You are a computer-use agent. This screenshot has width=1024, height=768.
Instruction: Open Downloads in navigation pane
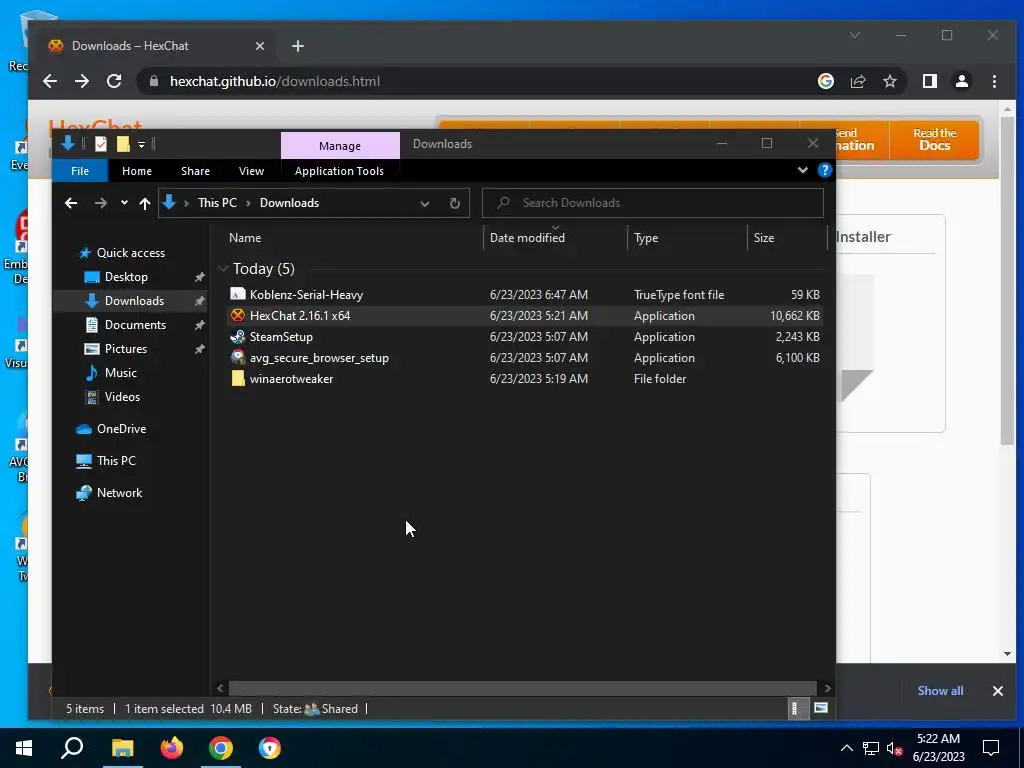pos(134,301)
